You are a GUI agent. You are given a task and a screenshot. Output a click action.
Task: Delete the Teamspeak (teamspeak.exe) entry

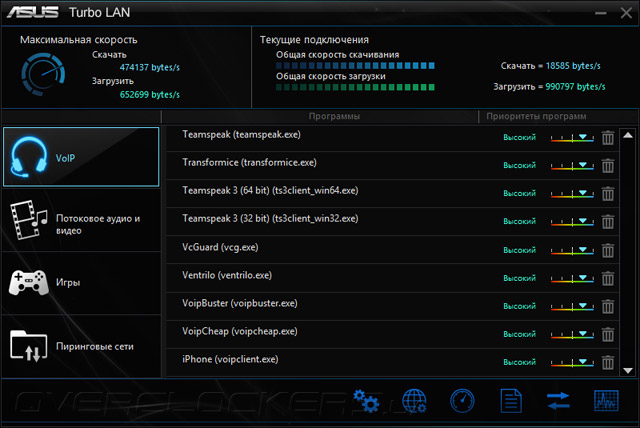(x=608, y=138)
